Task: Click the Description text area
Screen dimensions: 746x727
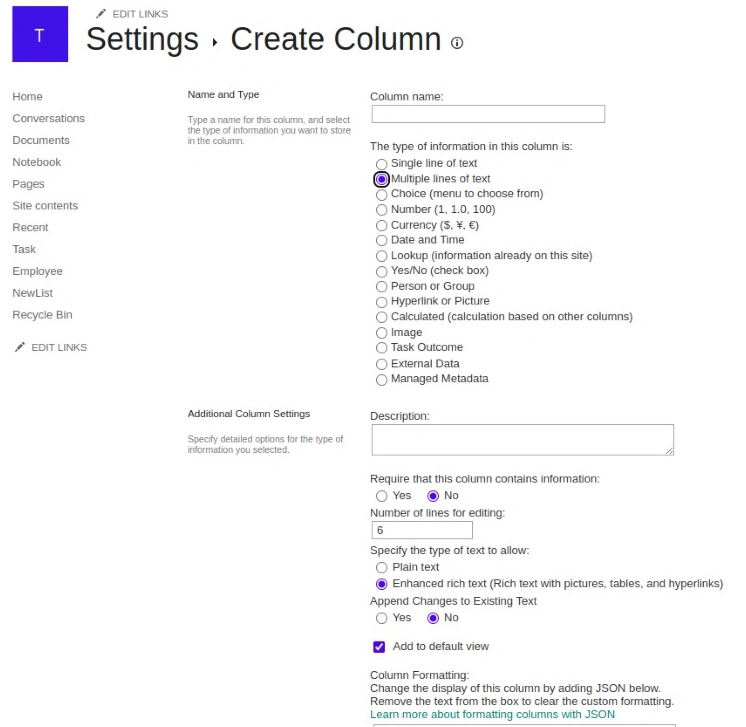Action: click(x=522, y=440)
